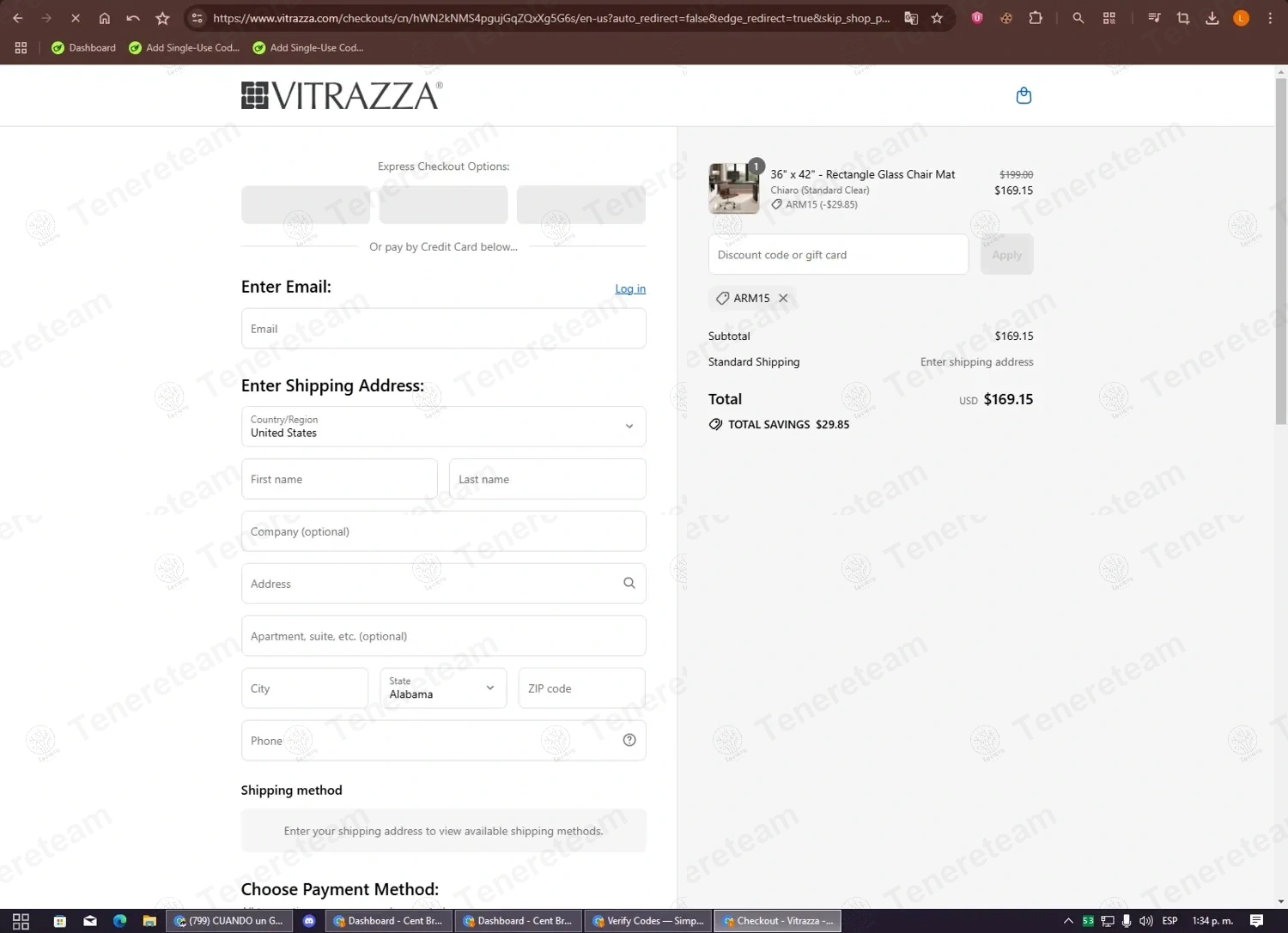Screen dimensions: 1288x933
Task: Open the shopping bag cart icon
Action: [x=1024, y=95]
